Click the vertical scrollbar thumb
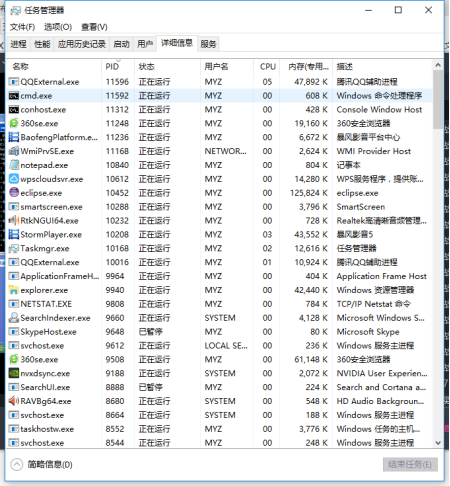 pyautogui.click(x=438, y=99)
